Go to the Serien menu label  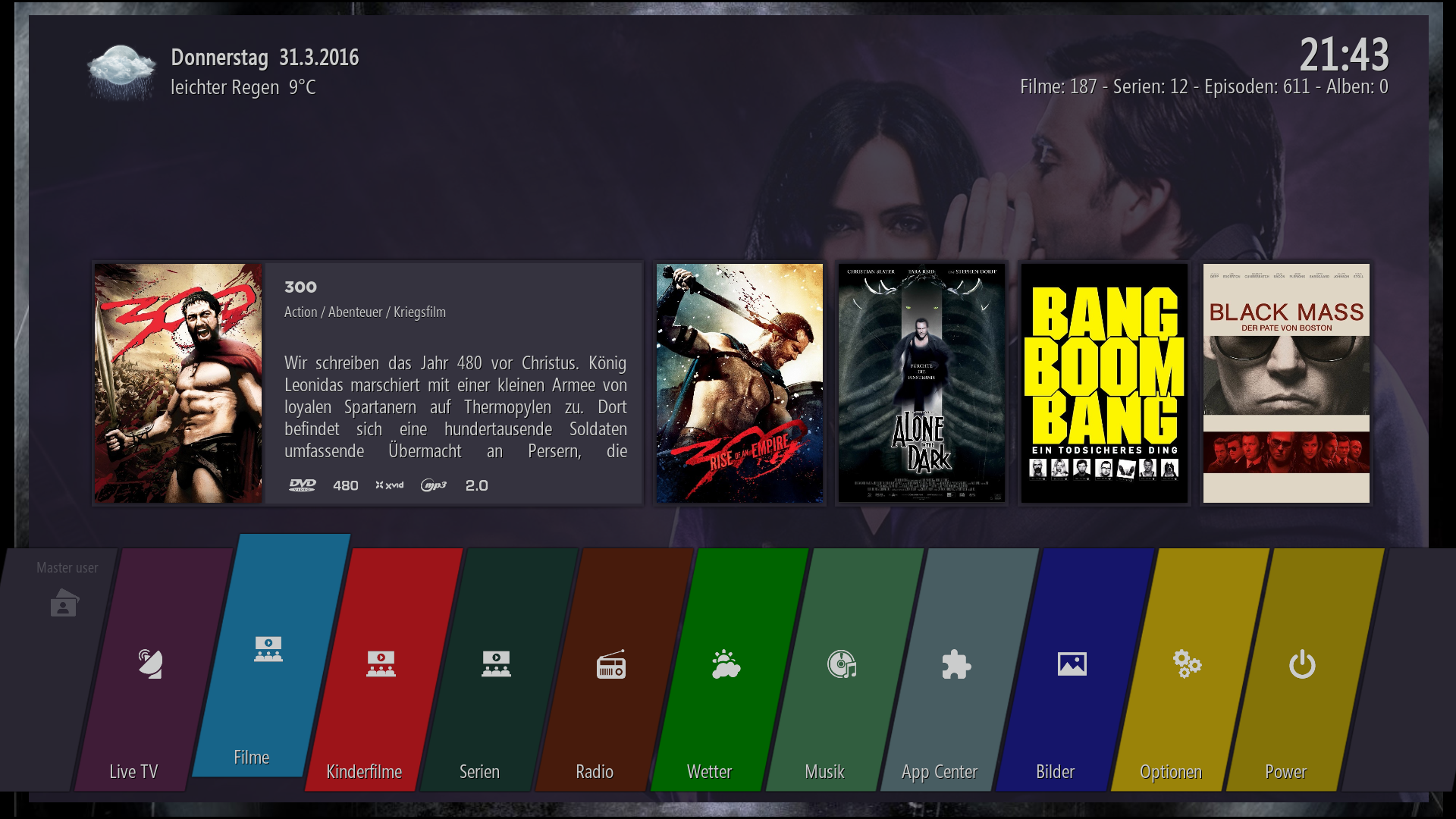click(x=479, y=772)
